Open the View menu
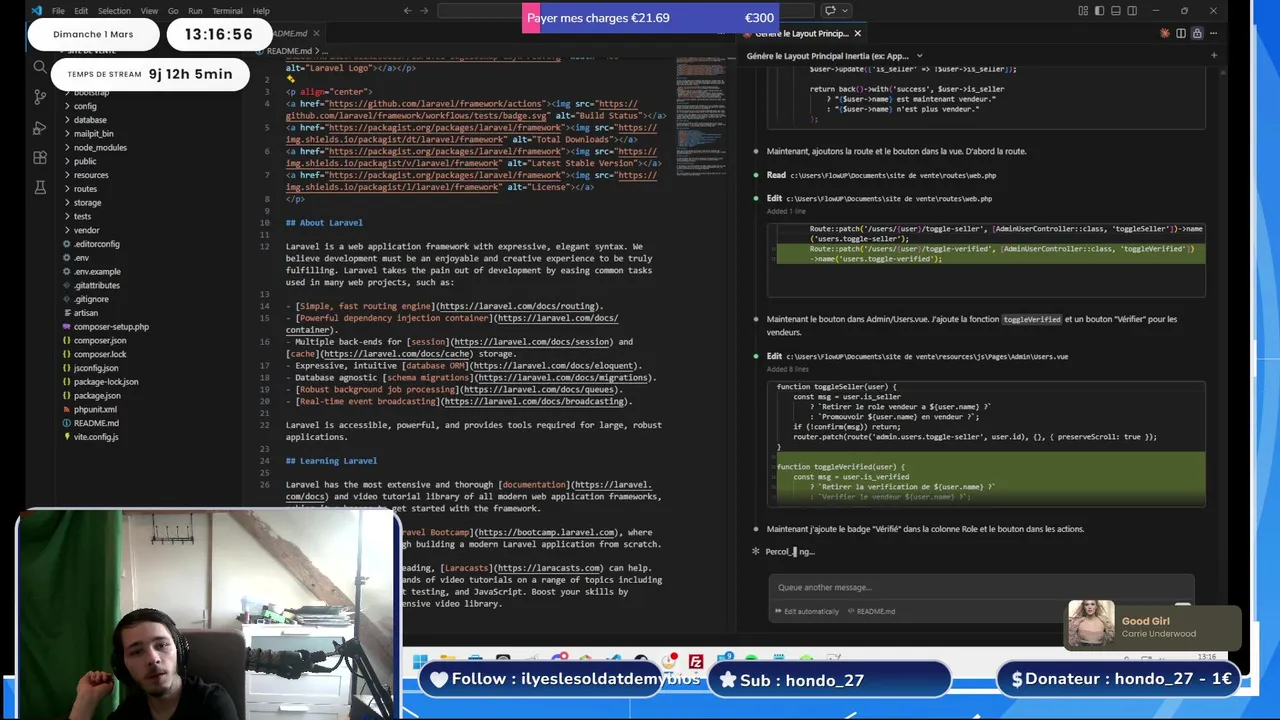1280x720 pixels. (149, 11)
